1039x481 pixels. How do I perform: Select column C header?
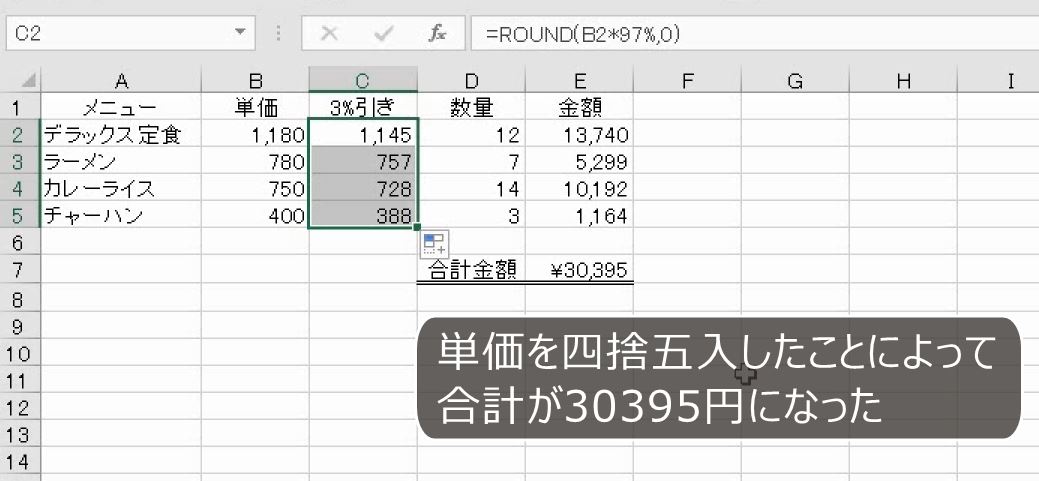(x=363, y=81)
